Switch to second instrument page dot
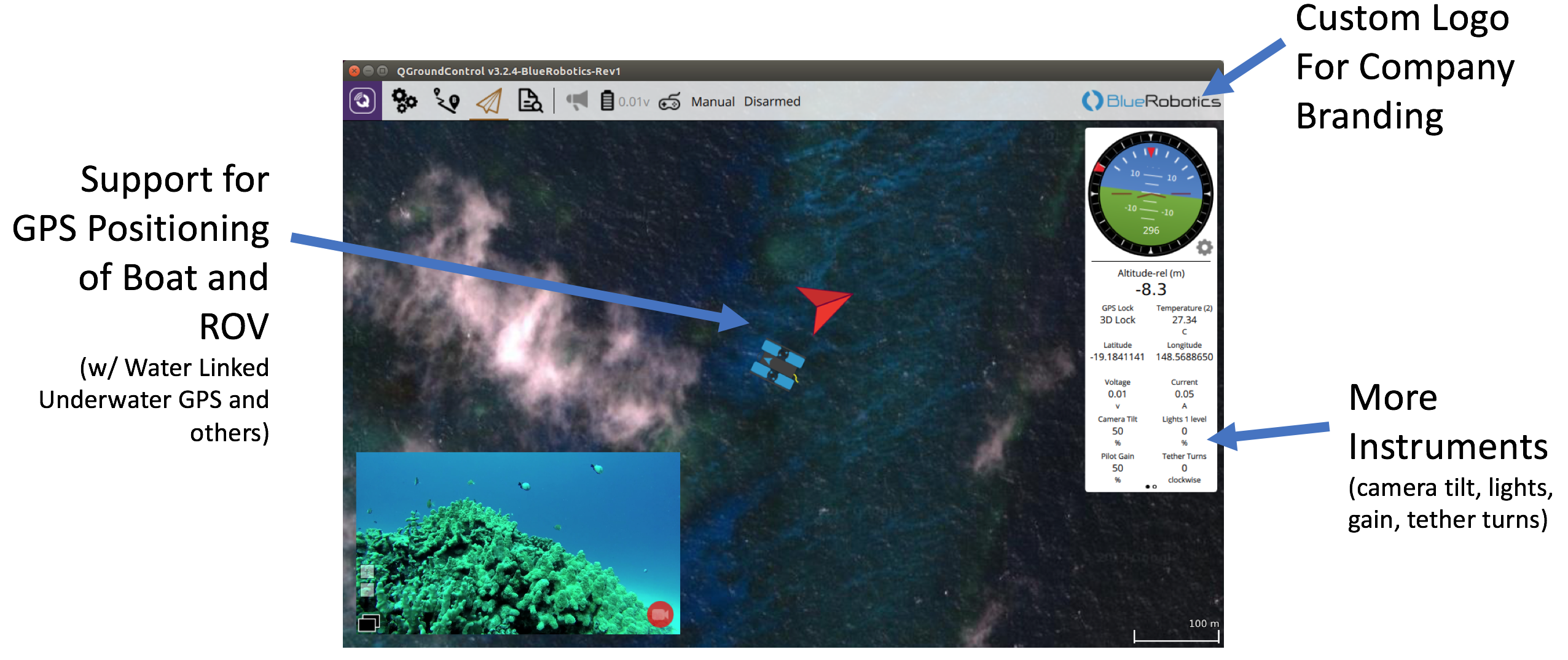The width and height of the screenshot is (1568, 660). tap(1155, 487)
